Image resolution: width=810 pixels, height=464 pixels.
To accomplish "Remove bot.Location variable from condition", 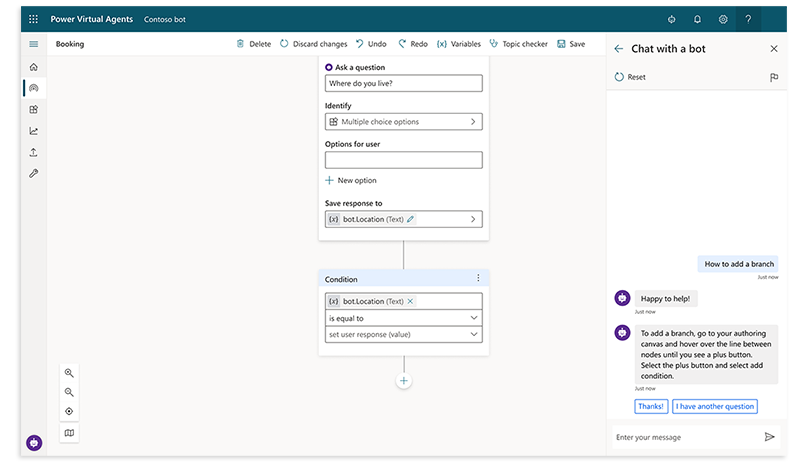I will (411, 301).
